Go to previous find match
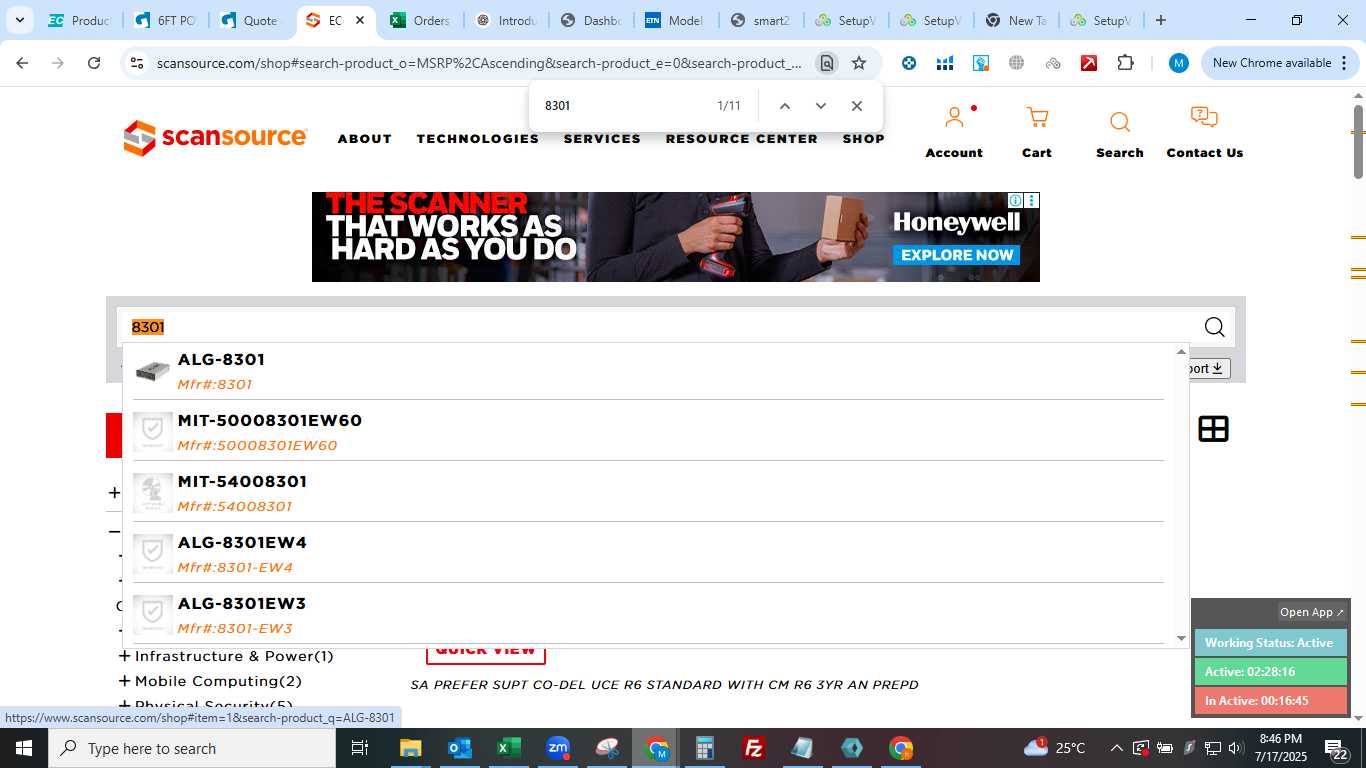1366x768 pixels. [x=785, y=106]
